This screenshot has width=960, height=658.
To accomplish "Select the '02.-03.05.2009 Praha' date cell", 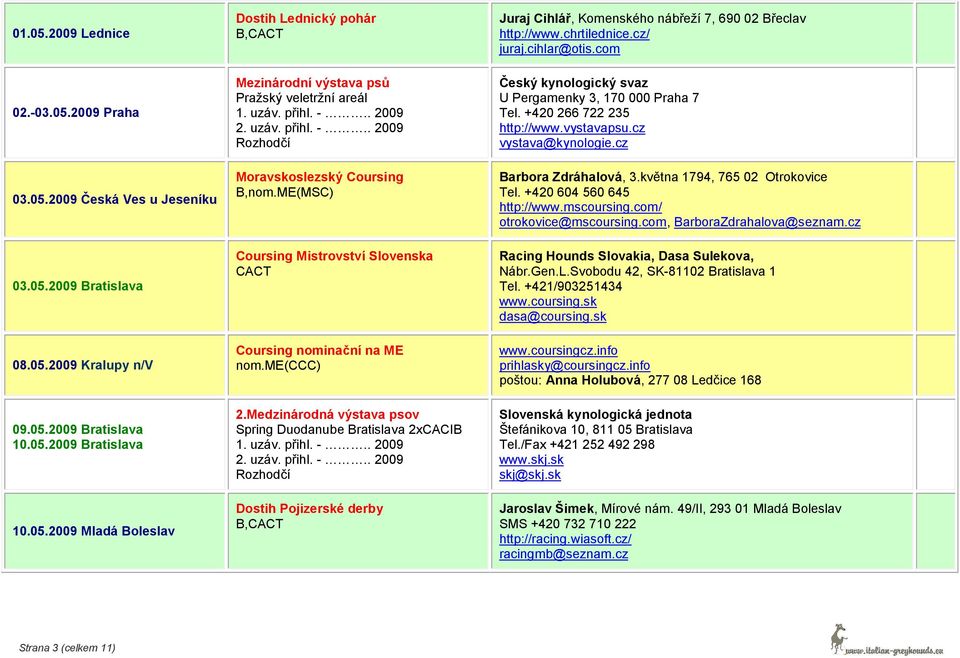I will (115, 113).
